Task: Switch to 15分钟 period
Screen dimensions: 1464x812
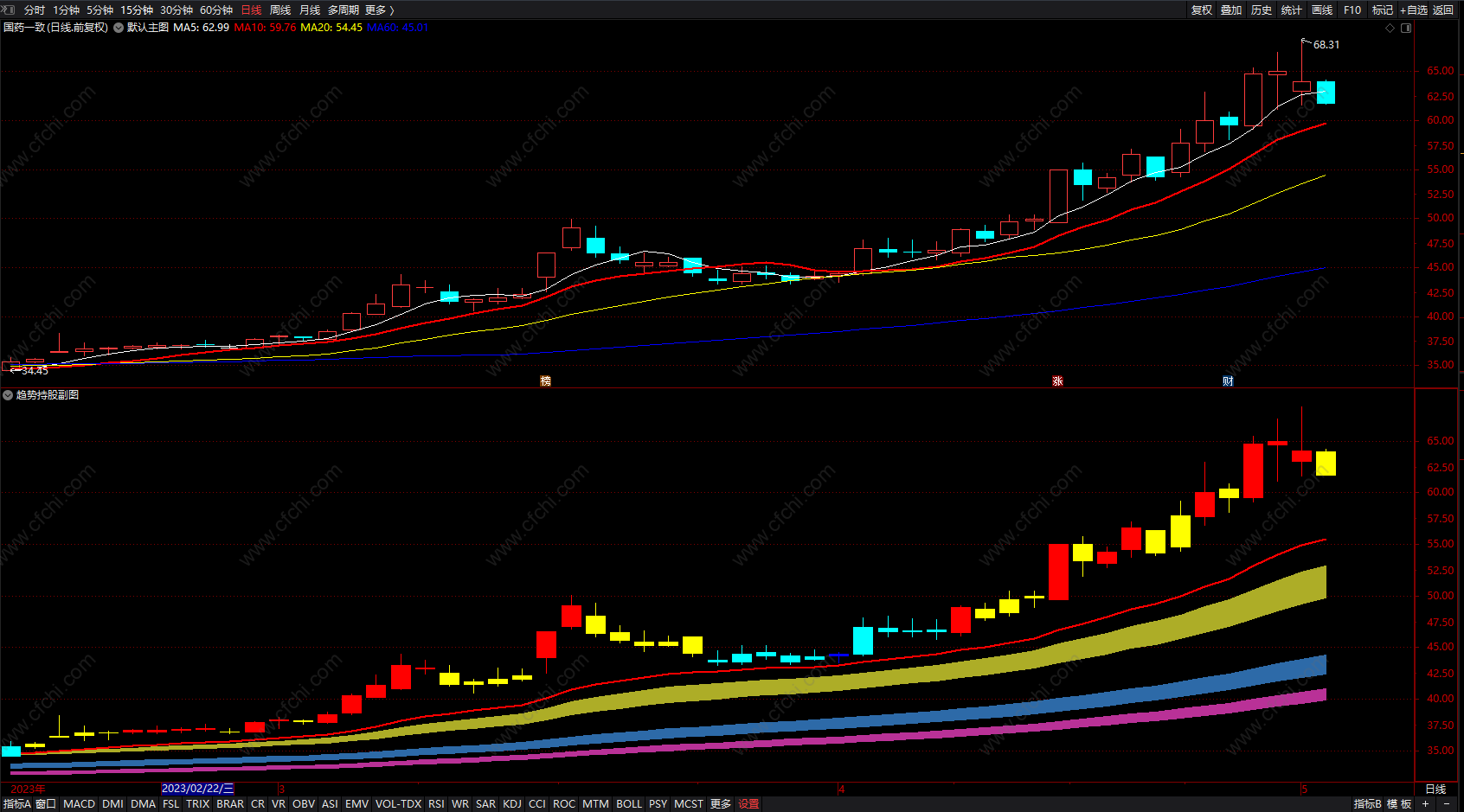Action: coord(137,10)
